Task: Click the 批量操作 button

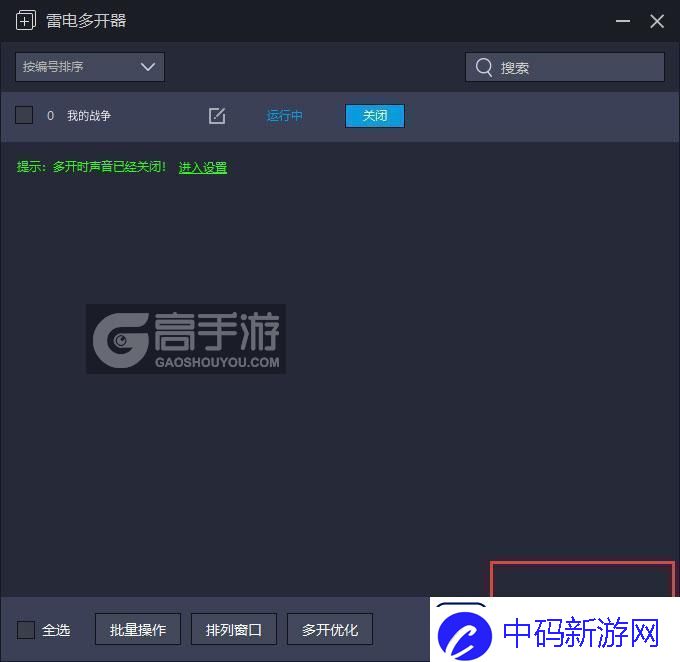Action: pos(138,629)
